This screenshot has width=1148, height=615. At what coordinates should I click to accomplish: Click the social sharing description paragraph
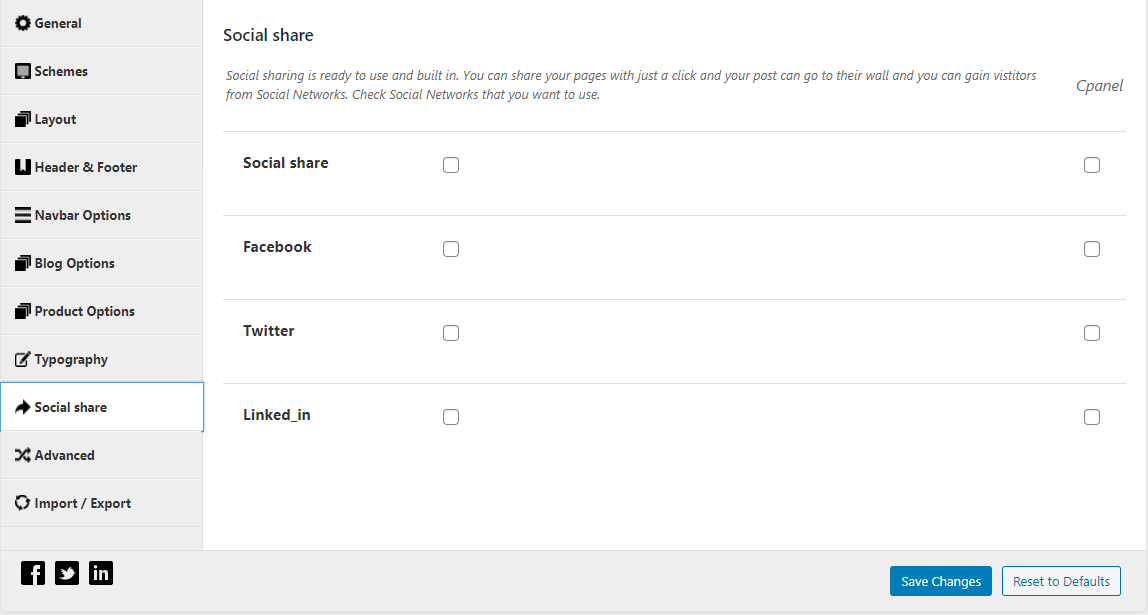(631, 85)
